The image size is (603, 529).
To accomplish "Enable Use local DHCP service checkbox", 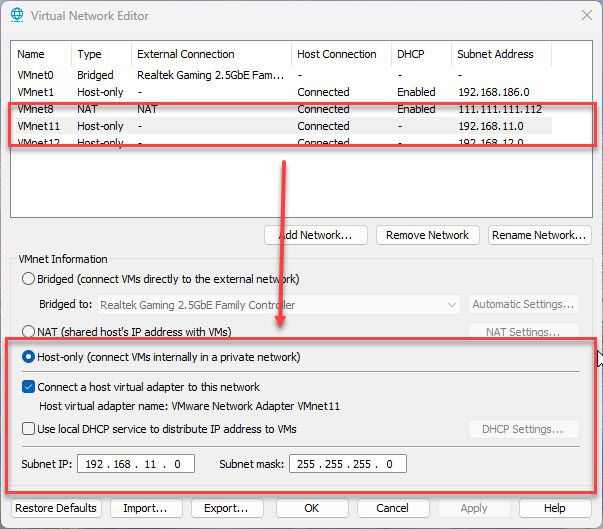I will (x=28, y=428).
